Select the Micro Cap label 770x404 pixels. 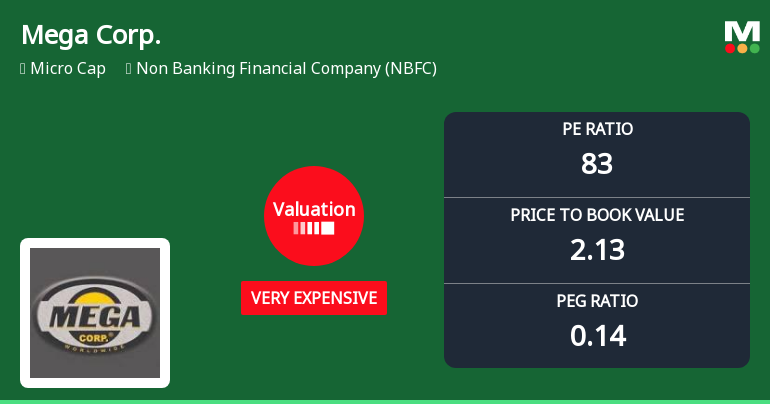(x=68, y=69)
